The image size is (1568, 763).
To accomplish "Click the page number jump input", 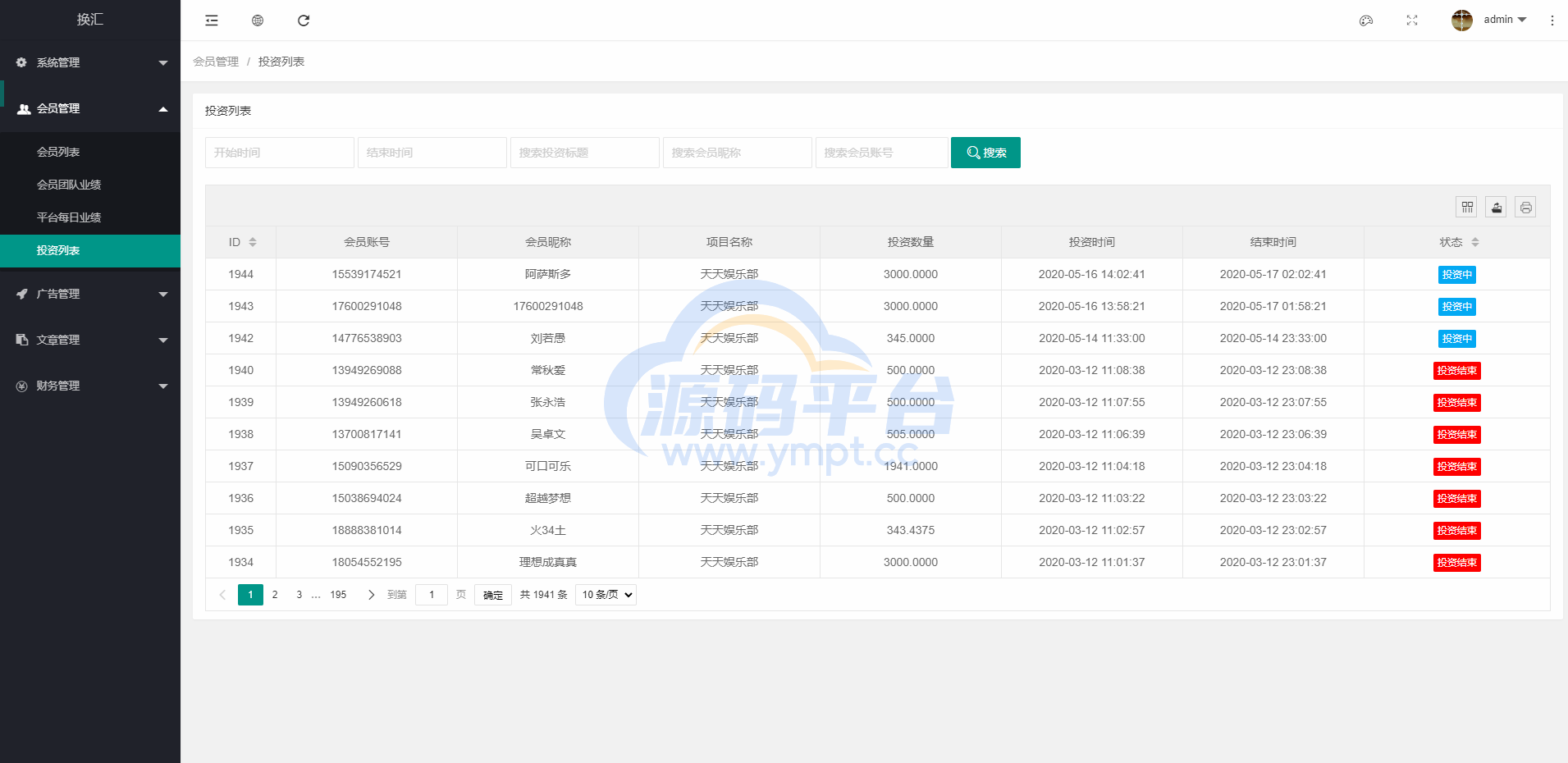I will pyautogui.click(x=432, y=595).
